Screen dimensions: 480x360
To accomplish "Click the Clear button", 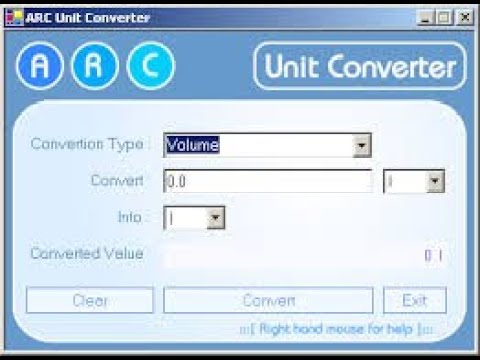I will tap(90, 300).
